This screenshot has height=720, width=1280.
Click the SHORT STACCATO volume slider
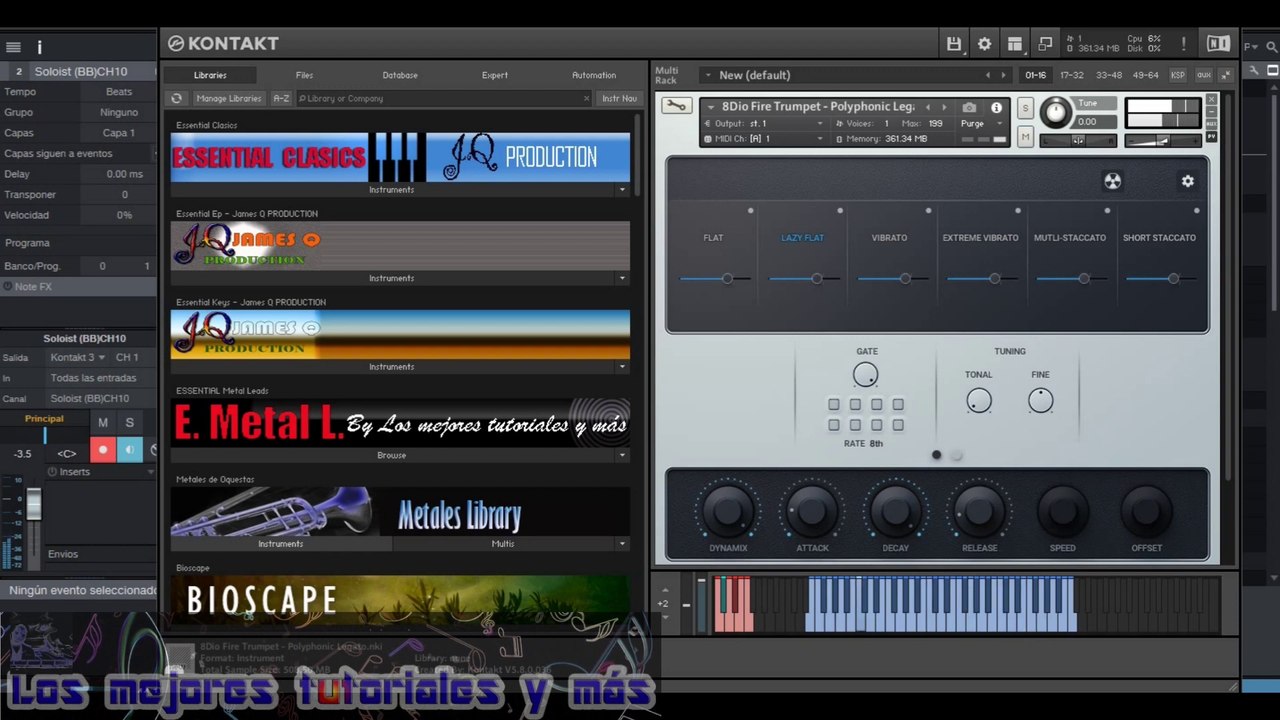(1160, 278)
